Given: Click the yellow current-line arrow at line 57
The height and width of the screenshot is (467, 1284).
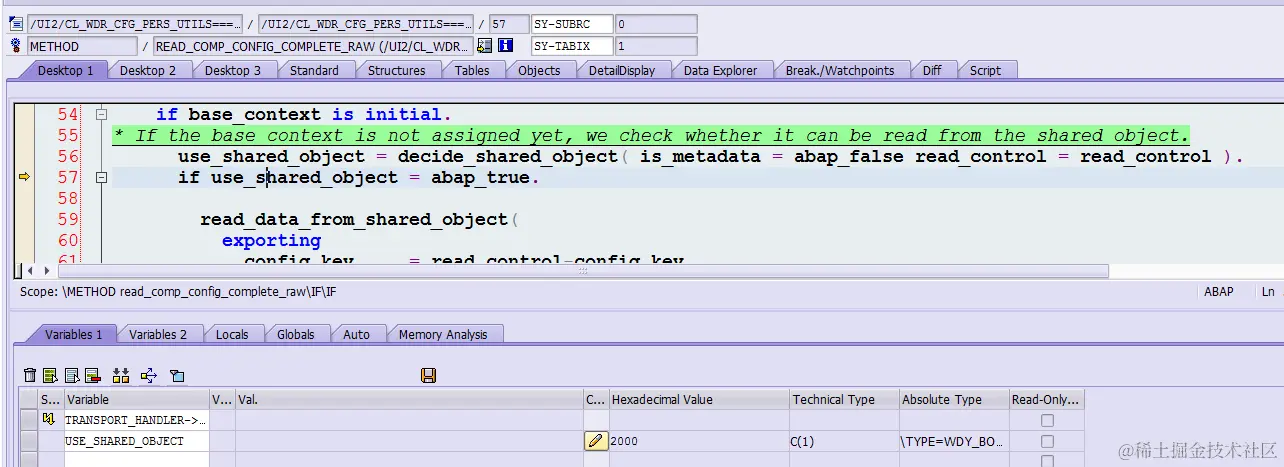Looking at the screenshot, I should point(25,177).
